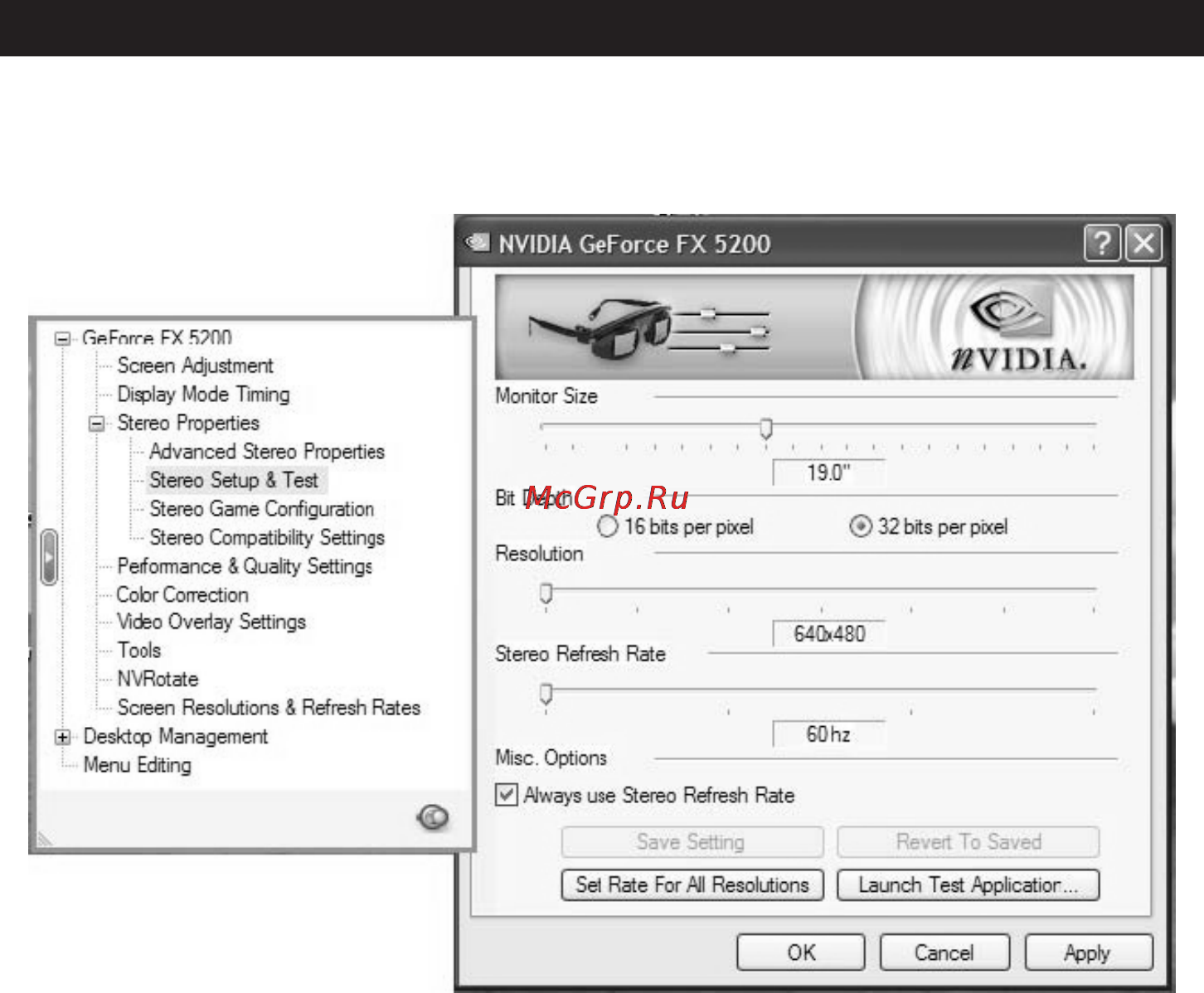Click the stereo glasses banner image
The image size is (1204, 993).
(x=648, y=329)
